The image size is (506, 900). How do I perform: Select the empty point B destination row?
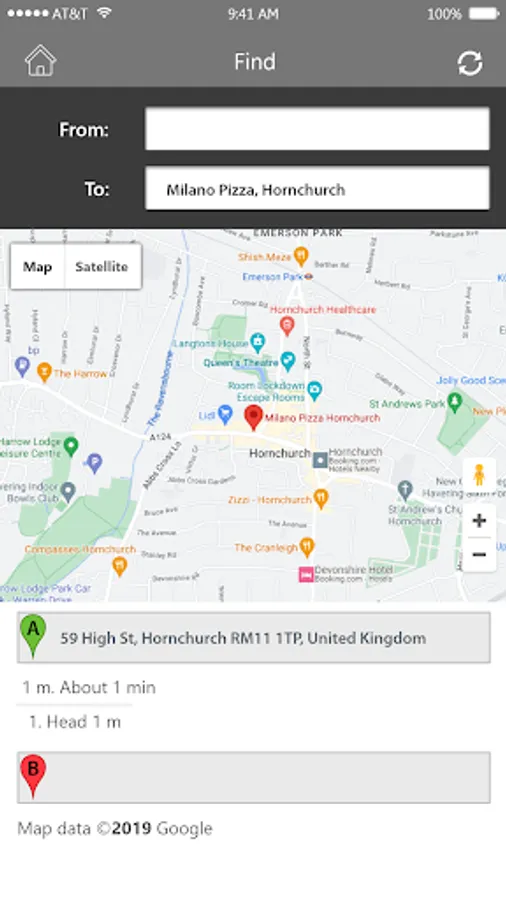(254, 777)
